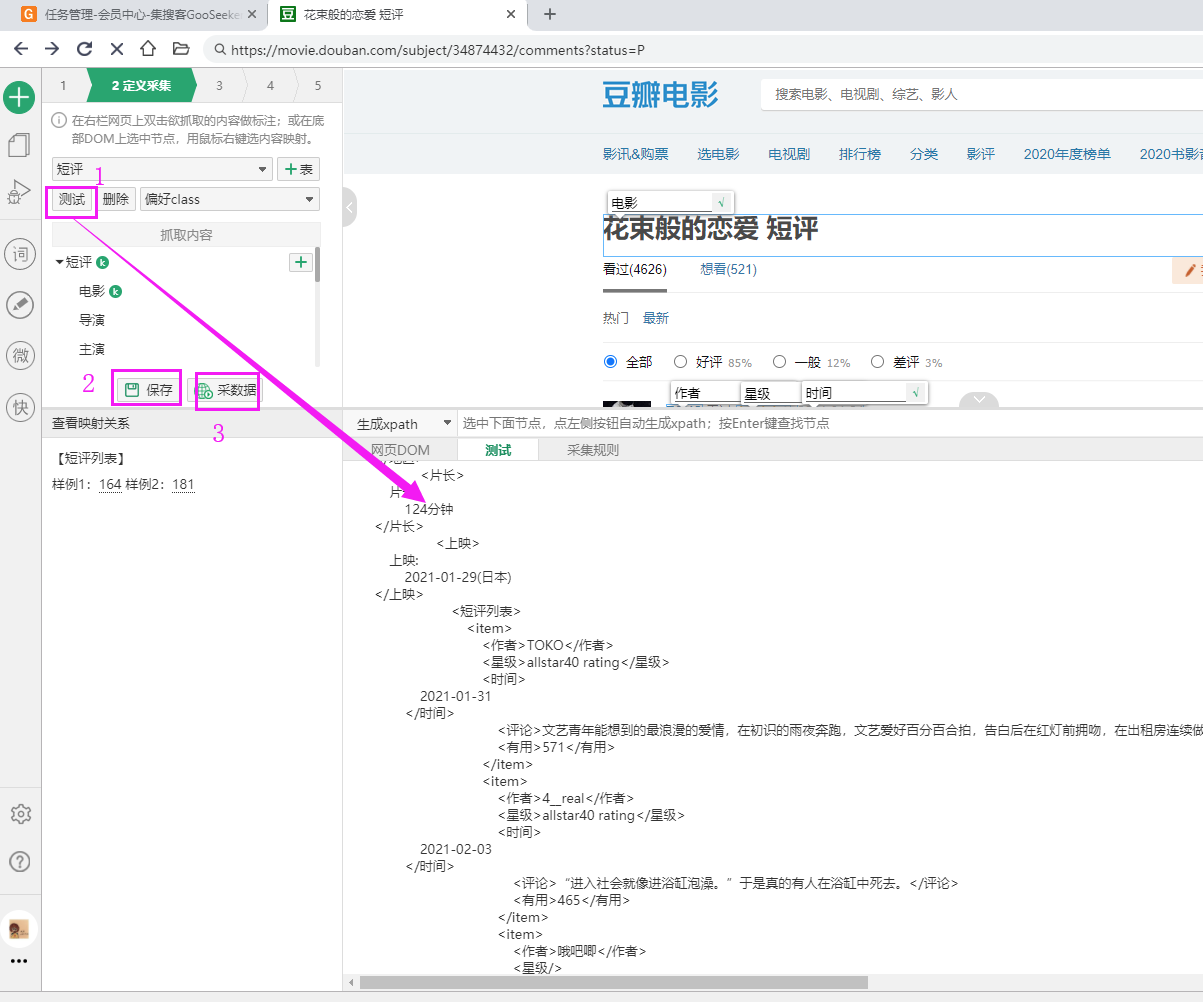The image size is (1203, 1002).
Task: Switch to the 采集规则 tab
Action: pos(593,450)
